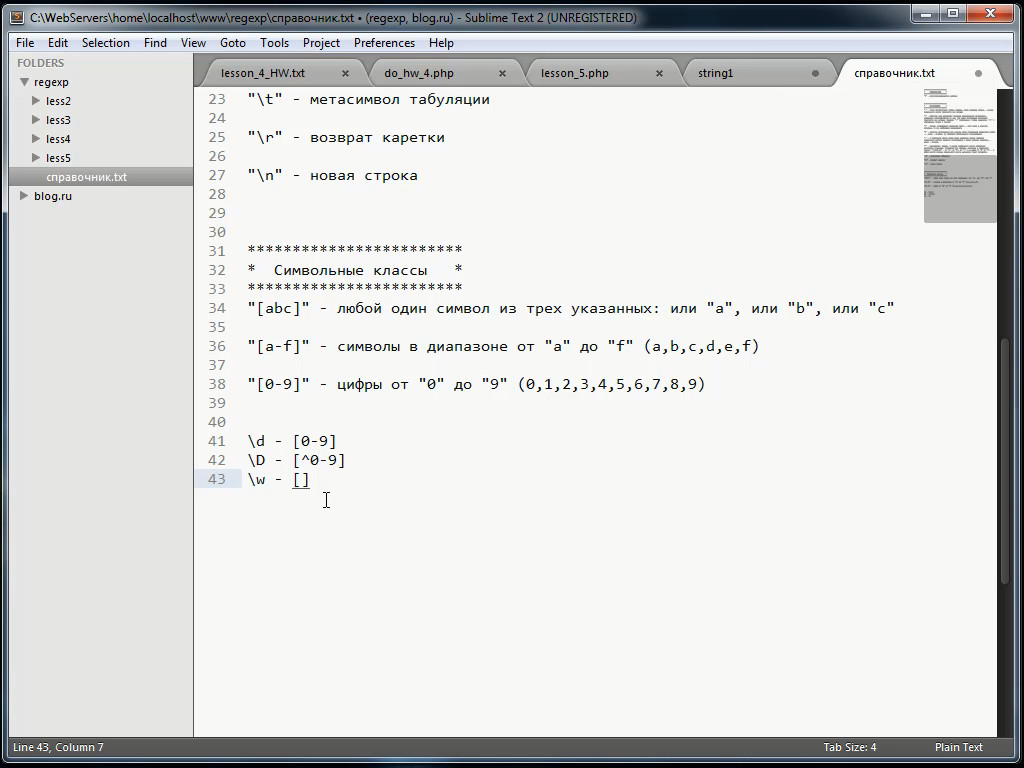Click the FOLDERS sidebar heading
1024x768 pixels.
(40, 63)
